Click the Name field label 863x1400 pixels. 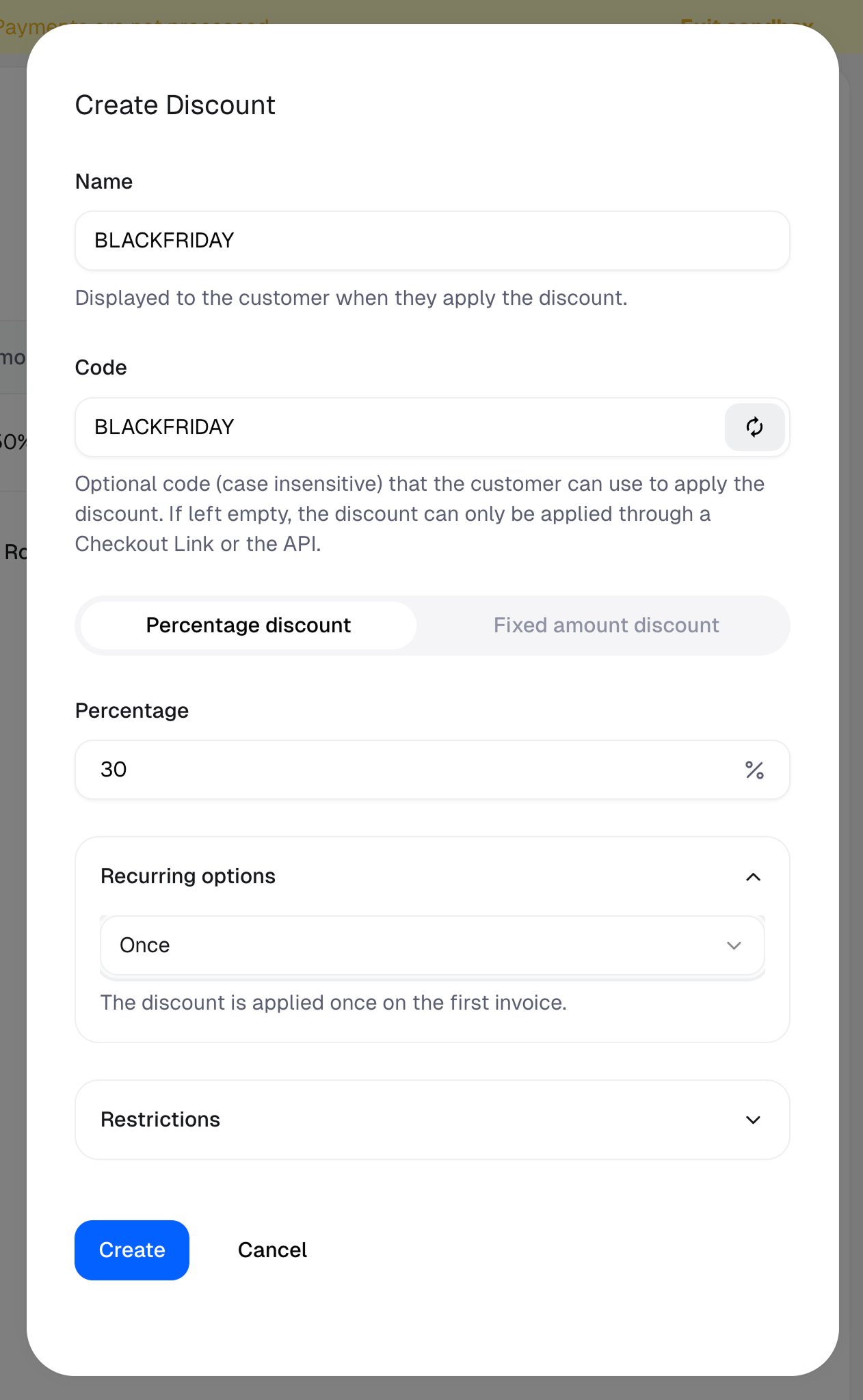[104, 182]
